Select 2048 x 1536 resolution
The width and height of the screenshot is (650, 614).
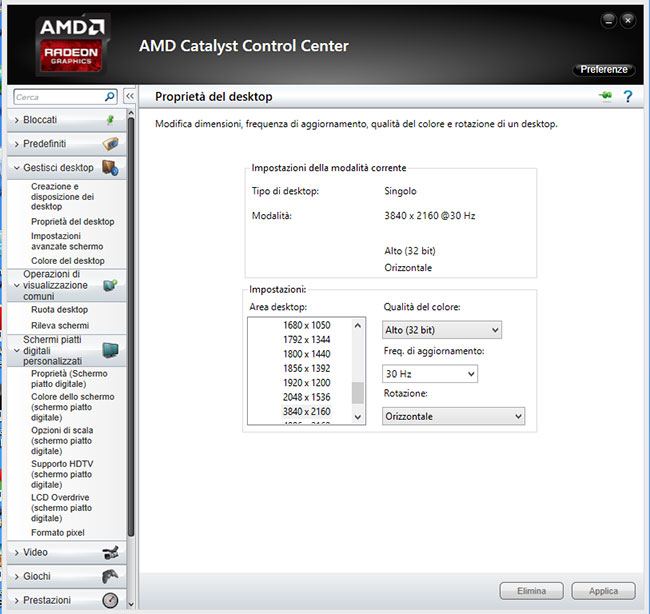[306, 397]
